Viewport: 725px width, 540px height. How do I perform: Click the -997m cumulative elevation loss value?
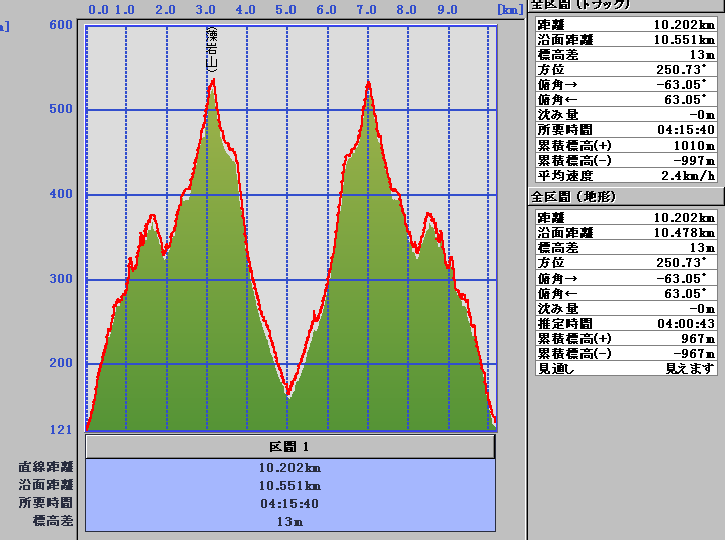(x=692, y=160)
